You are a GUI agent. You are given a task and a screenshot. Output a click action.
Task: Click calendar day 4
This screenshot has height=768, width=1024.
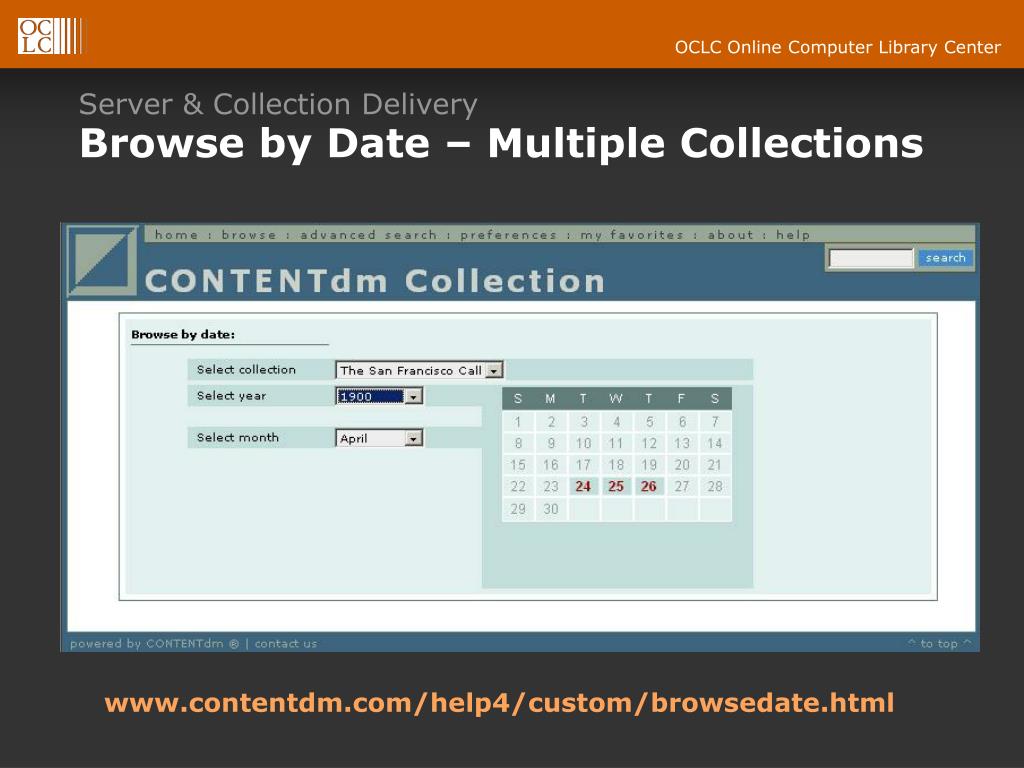click(616, 422)
